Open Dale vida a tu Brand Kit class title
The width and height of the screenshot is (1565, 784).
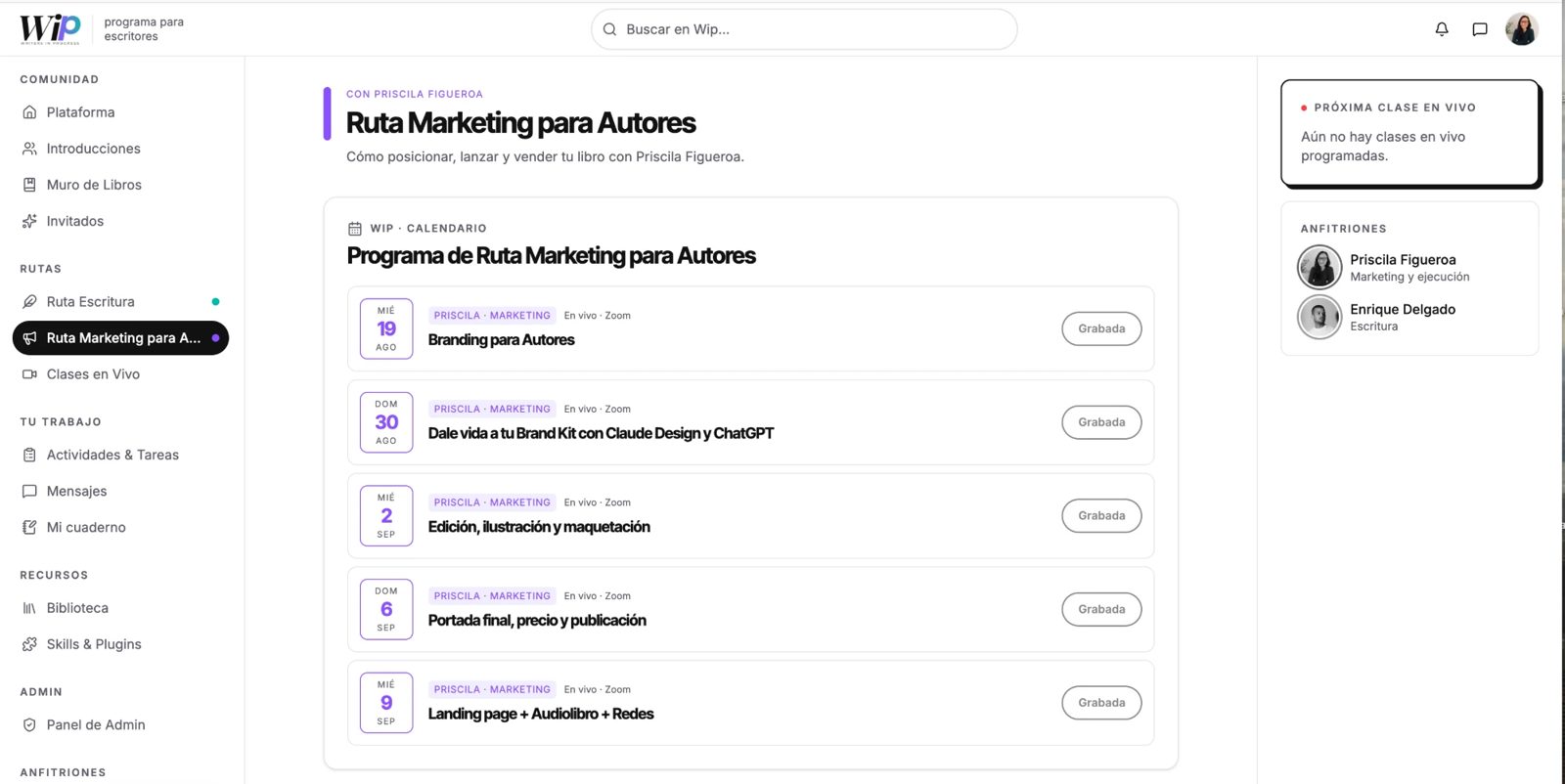(x=601, y=433)
